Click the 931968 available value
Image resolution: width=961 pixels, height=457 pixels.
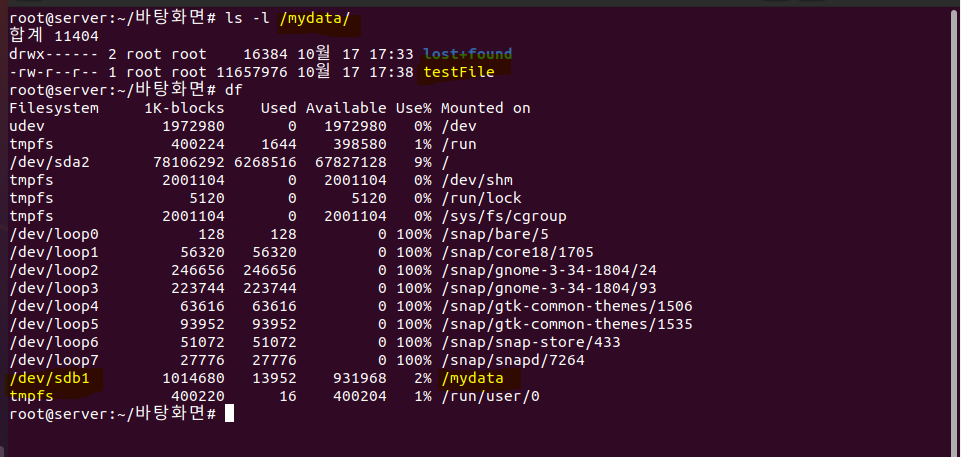pos(360,379)
